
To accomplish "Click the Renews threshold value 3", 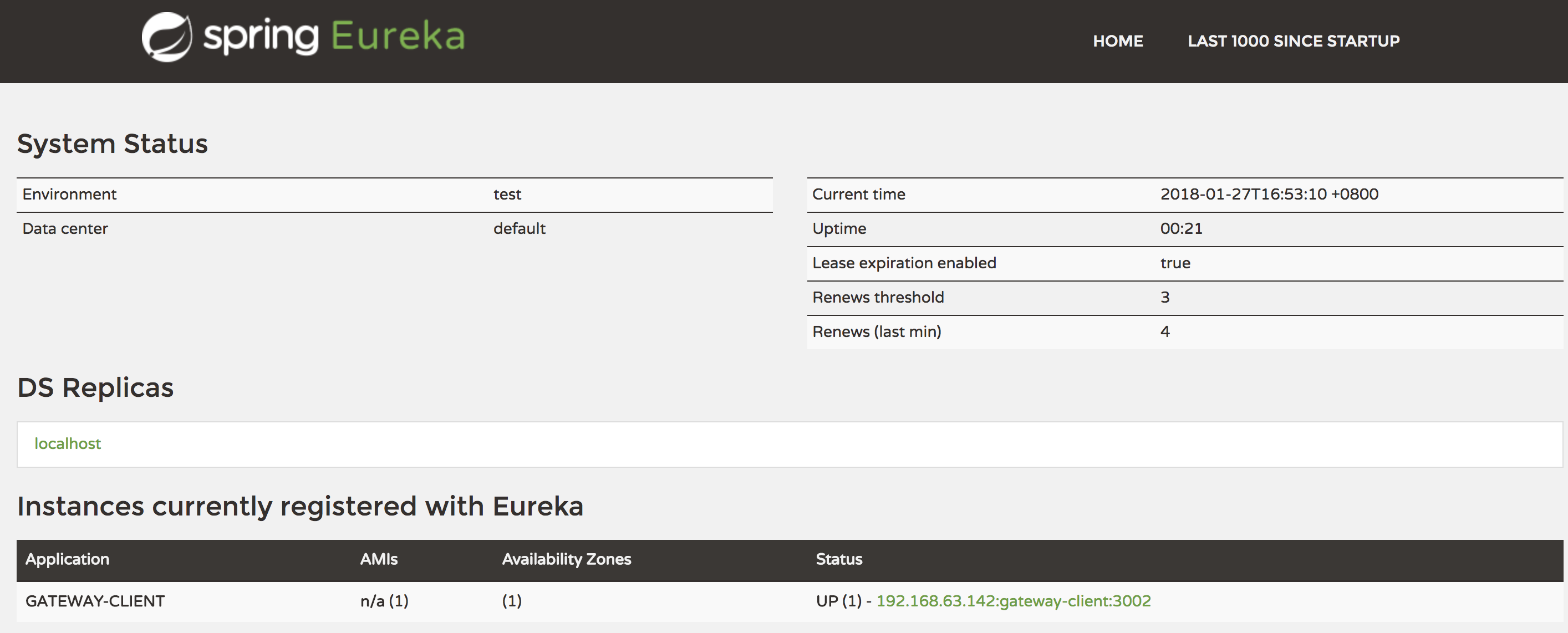I will [x=1164, y=298].
